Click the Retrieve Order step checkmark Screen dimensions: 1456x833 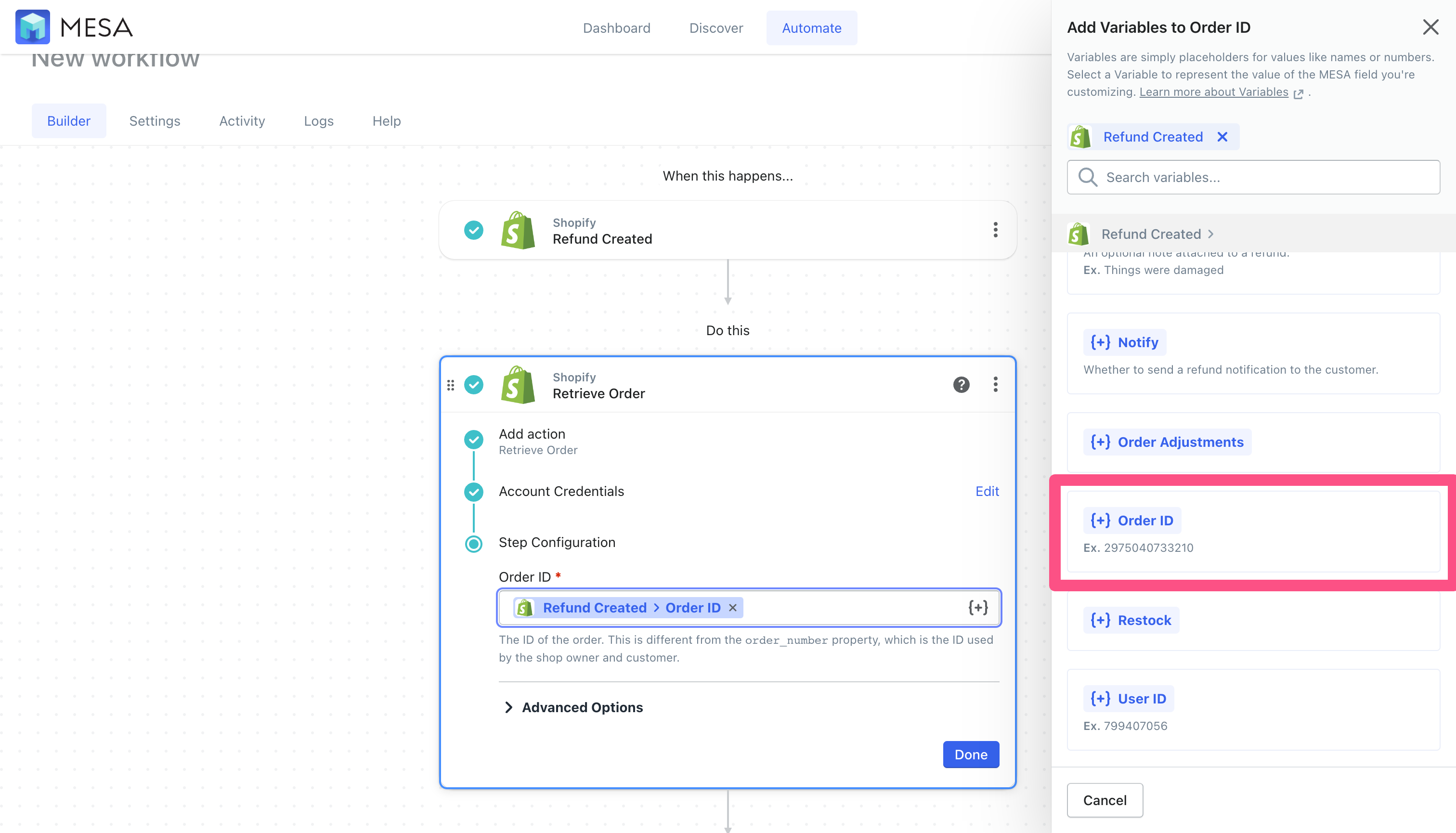tap(474, 384)
